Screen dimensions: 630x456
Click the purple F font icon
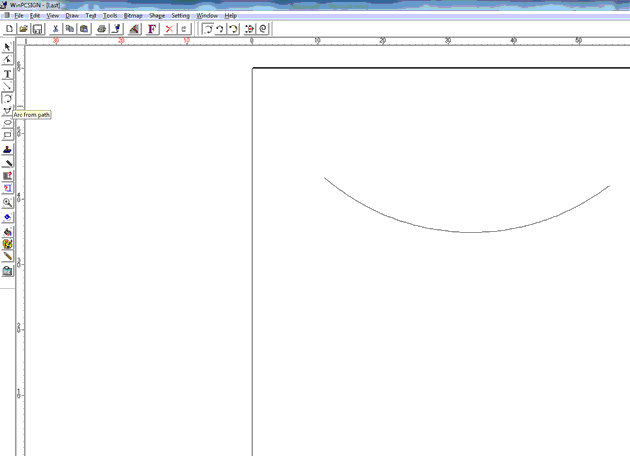click(x=152, y=29)
